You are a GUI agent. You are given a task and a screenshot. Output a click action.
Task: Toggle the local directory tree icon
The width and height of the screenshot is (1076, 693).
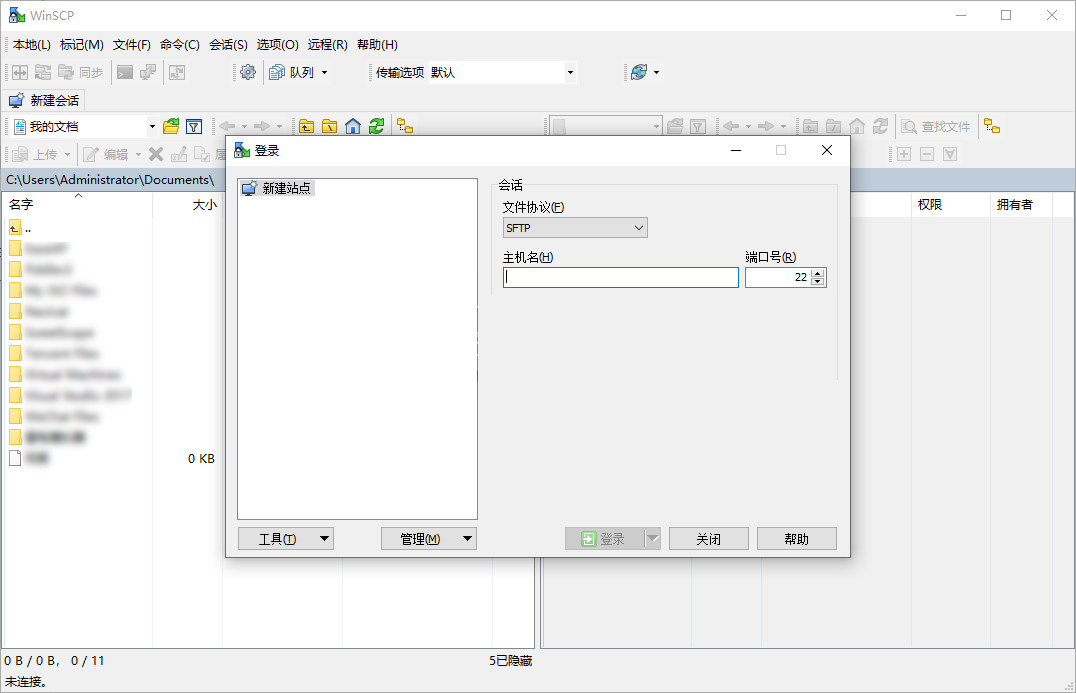point(405,126)
